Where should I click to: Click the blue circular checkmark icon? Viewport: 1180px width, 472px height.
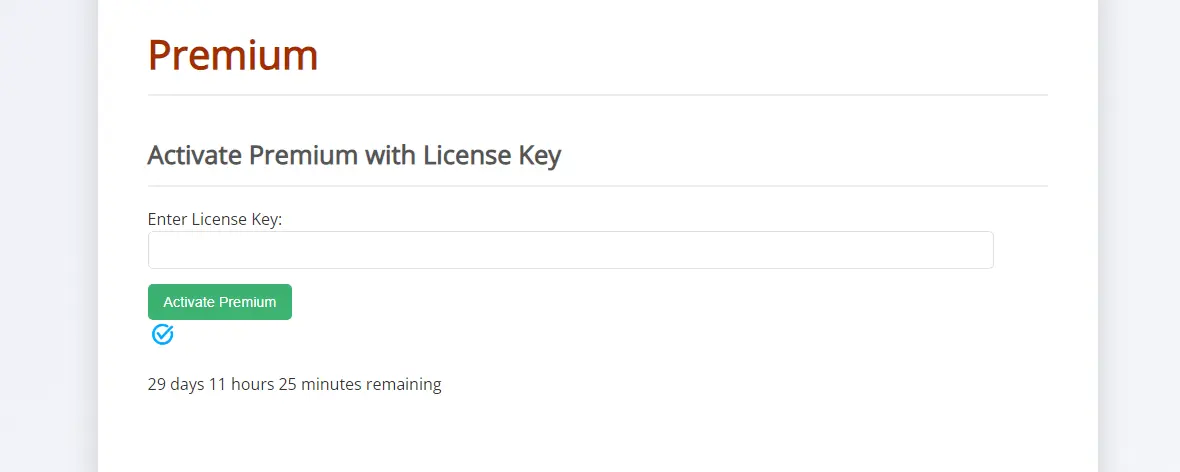click(163, 334)
